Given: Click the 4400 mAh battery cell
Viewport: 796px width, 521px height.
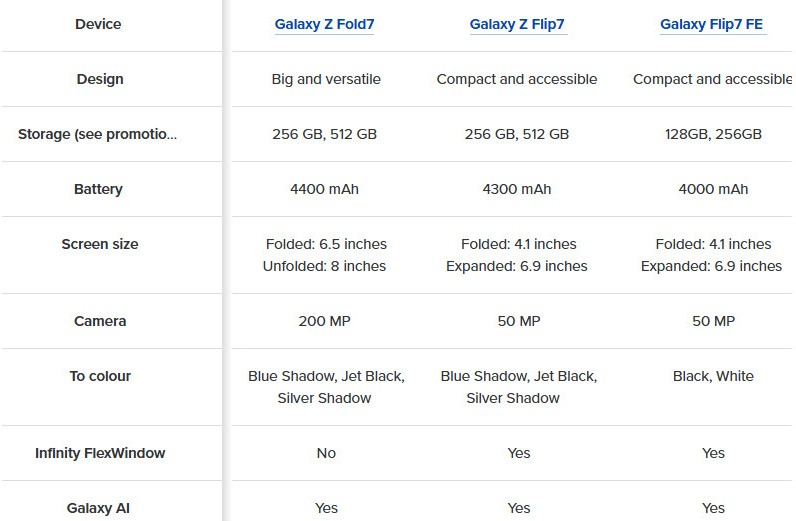Looking at the screenshot, I should 326,189.
